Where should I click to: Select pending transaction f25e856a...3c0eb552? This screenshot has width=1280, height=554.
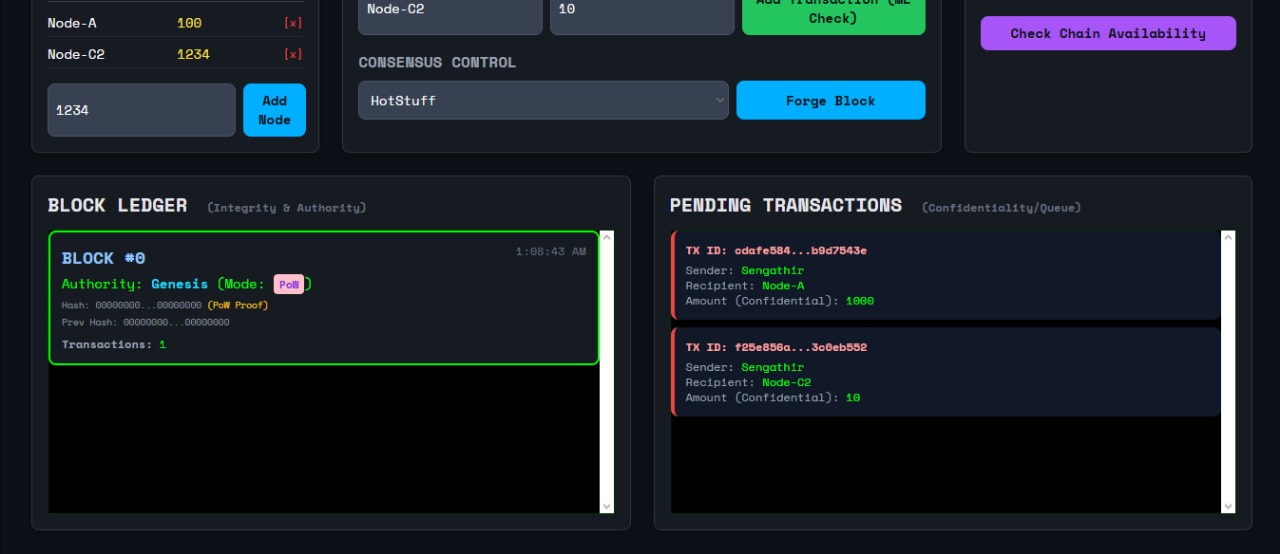click(946, 372)
